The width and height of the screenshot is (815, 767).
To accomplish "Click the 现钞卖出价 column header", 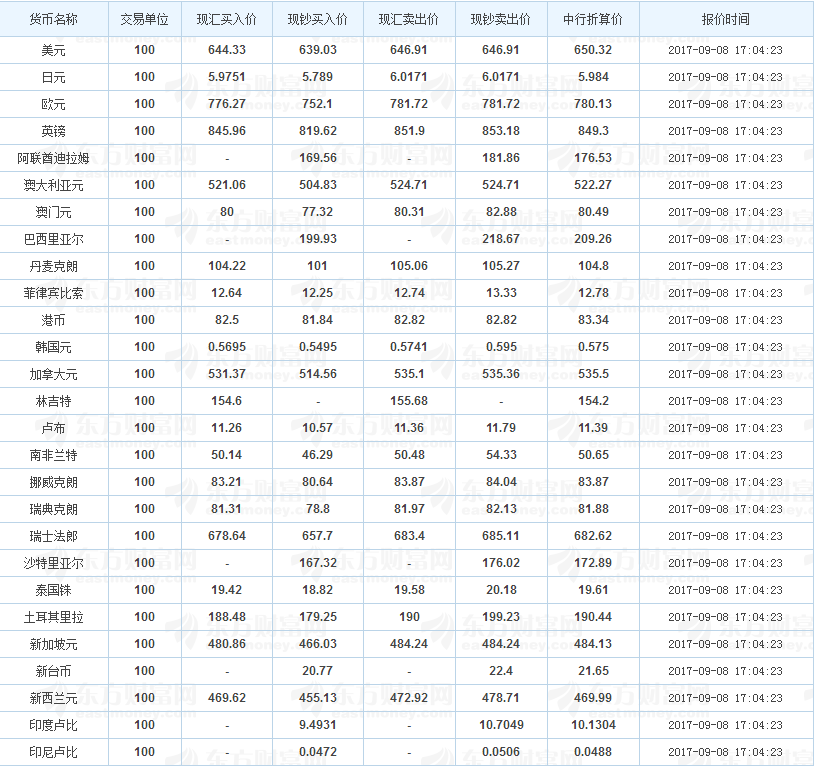I will [x=501, y=19].
